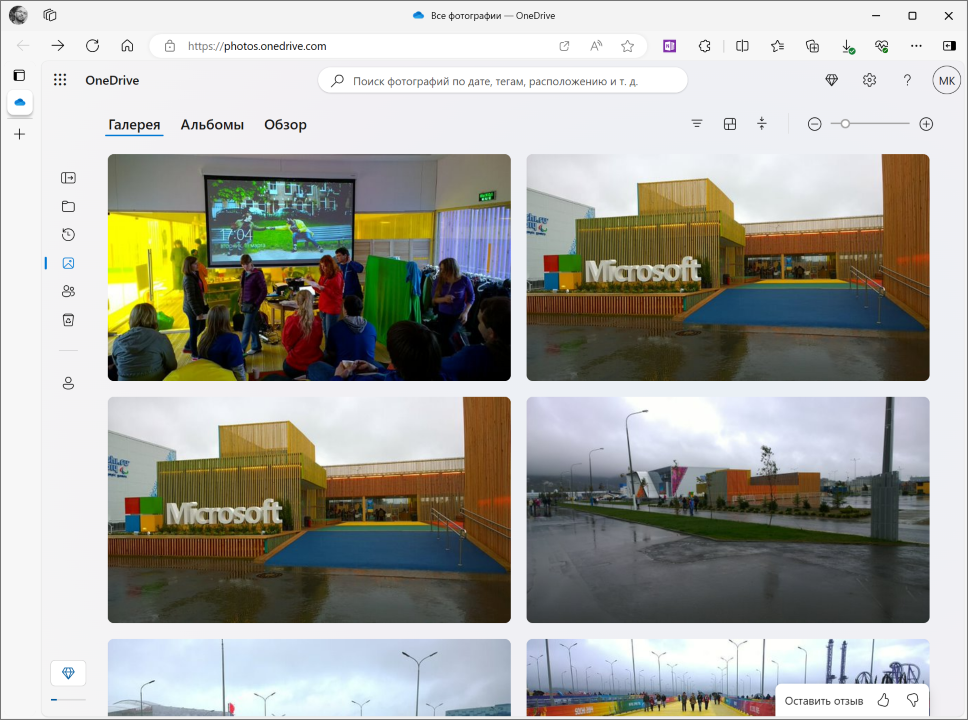
Task: Open tab actions menu
Action: pyautogui.click(x=20, y=75)
